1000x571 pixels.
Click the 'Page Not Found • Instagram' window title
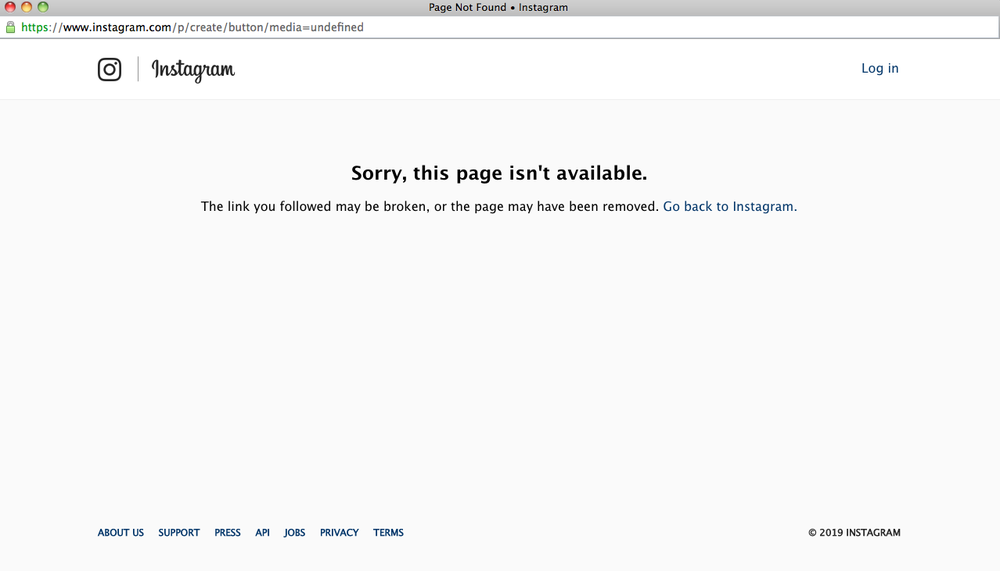tap(498, 8)
